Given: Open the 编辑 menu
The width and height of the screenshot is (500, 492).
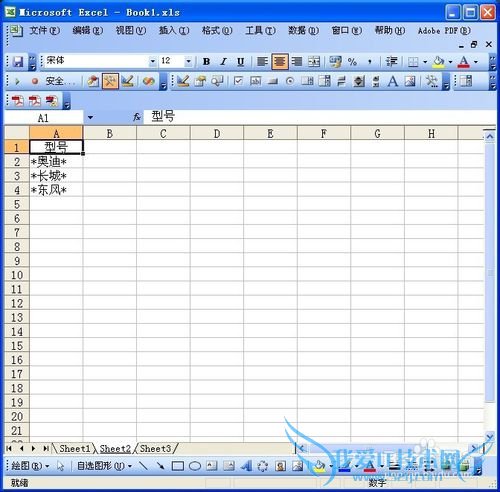Looking at the screenshot, I should click(88, 31).
